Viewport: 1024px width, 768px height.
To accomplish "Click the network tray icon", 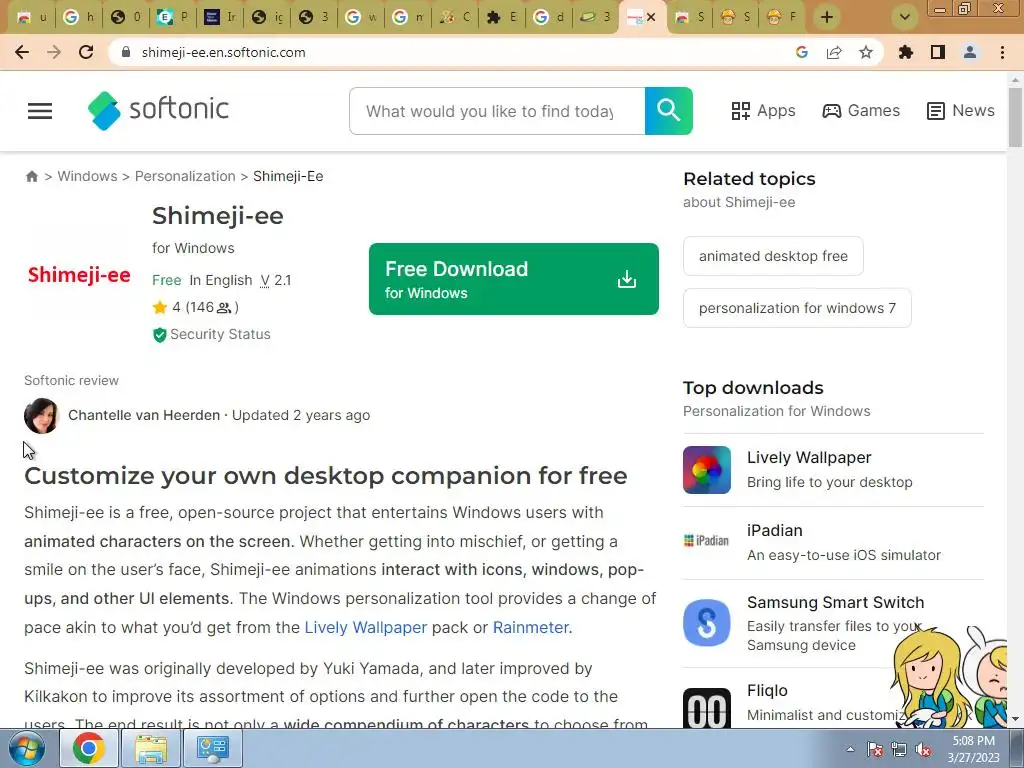I will coord(899,750).
